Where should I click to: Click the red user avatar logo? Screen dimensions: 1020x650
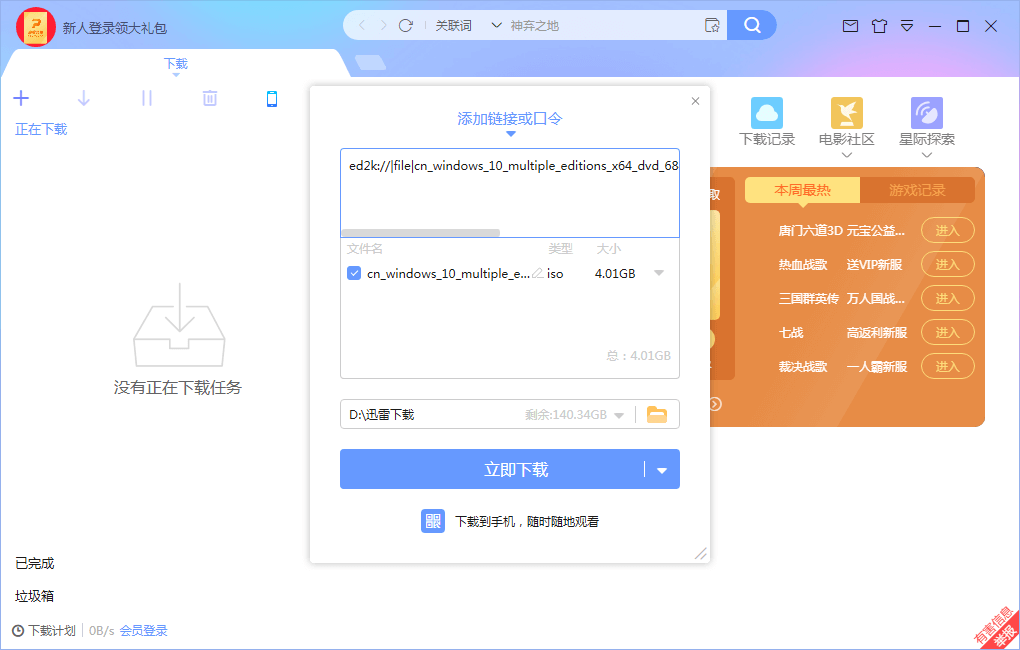(35, 27)
